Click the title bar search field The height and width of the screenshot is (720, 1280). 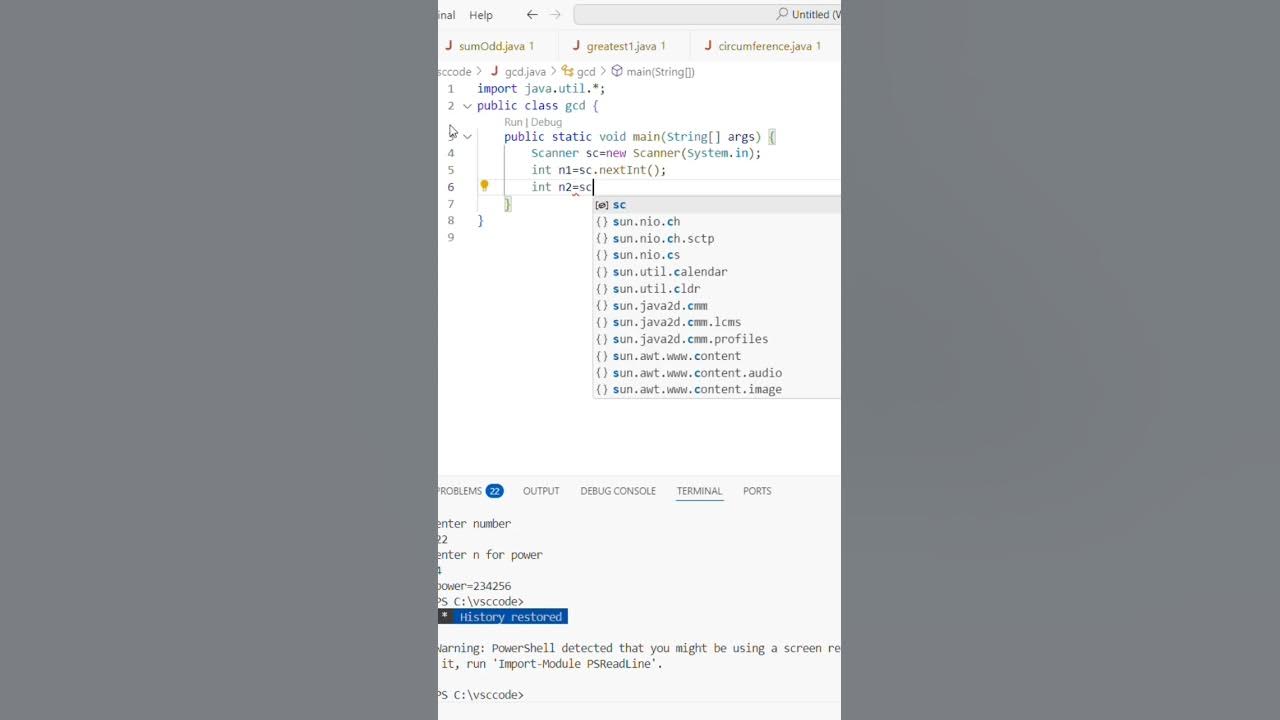pos(707,14)
